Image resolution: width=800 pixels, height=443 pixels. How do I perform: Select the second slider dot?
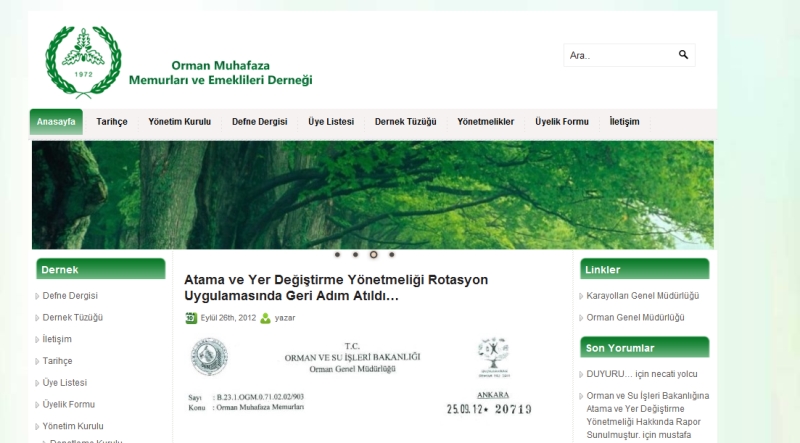coord(355,255)
